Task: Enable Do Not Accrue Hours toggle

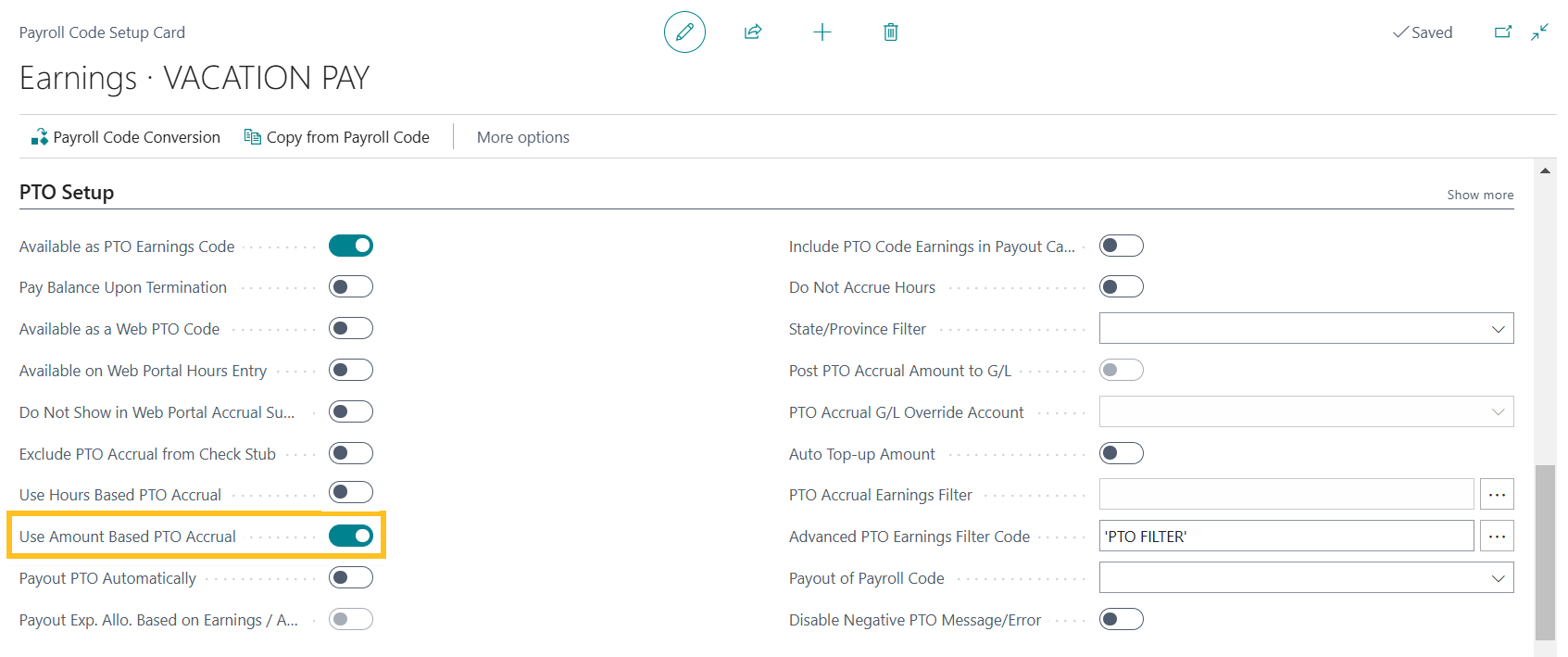Action: pyautogui.click(x=1121, y=287)
